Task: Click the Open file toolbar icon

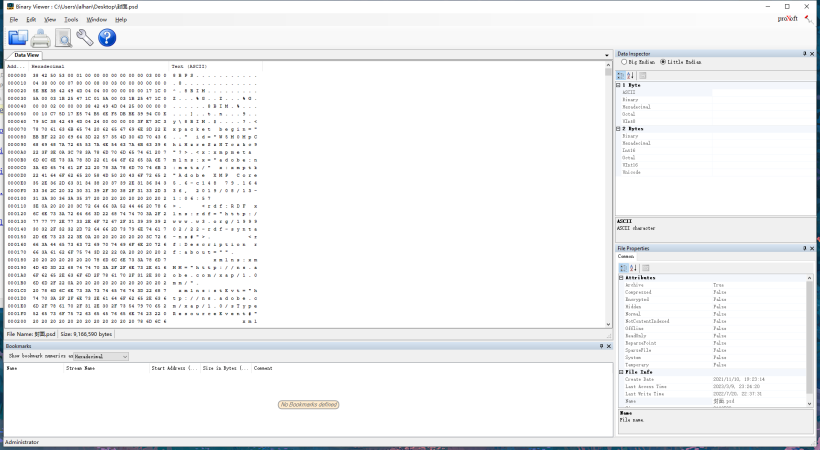Action: coord(18,38)
